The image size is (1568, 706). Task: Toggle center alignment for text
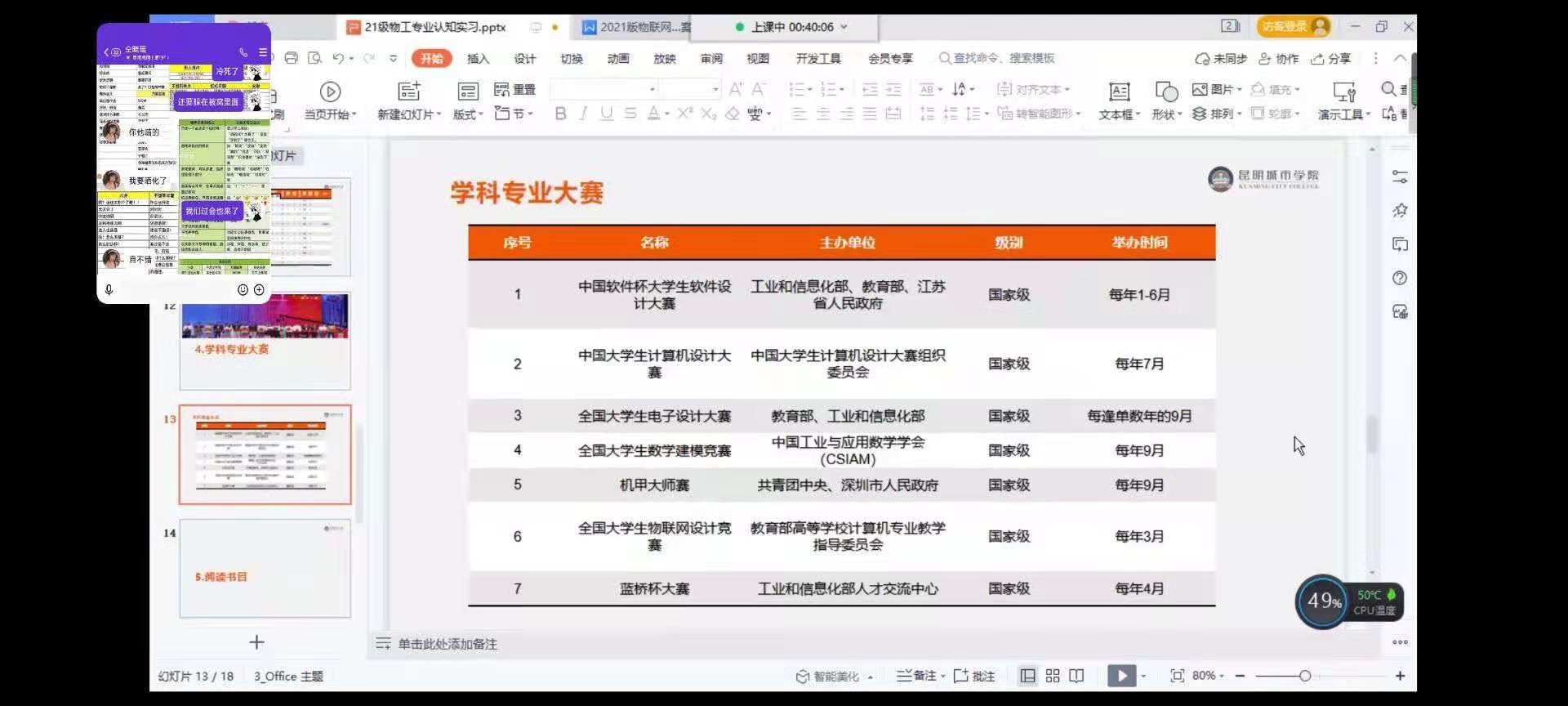[823, 114]
